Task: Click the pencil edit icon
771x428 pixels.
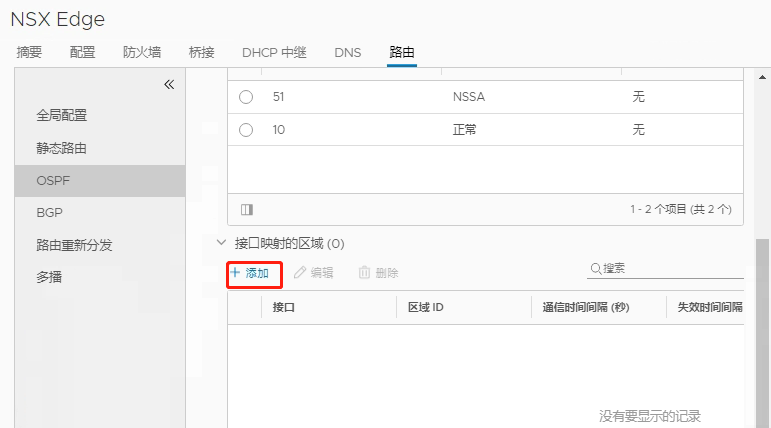Action: click(300, 273)
